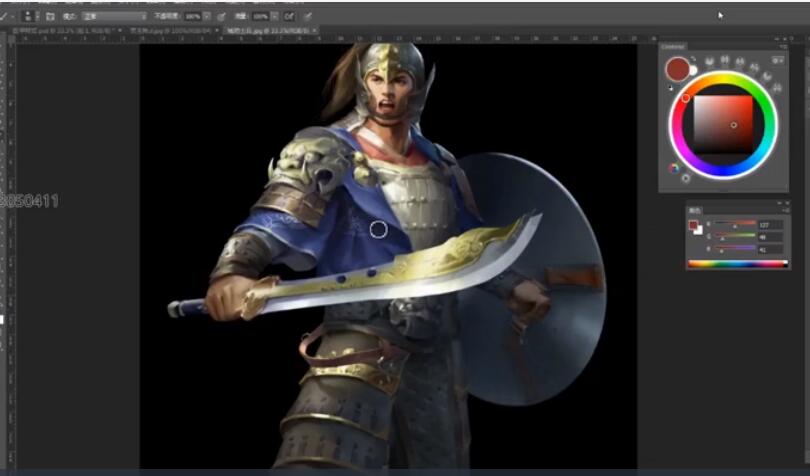Toggle pressure for opacity icon
810x476 pixels.
(221, 17)
